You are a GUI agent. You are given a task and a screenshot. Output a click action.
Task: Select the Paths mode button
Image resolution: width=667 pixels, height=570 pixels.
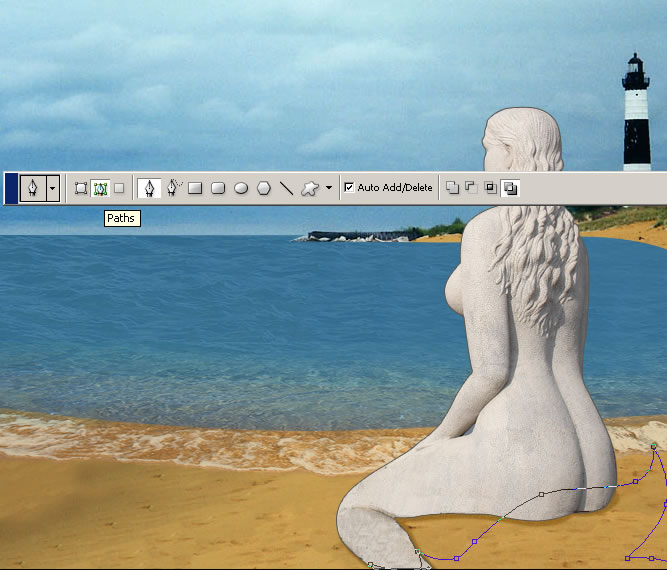pyautogui.click(x=100, y=188)
